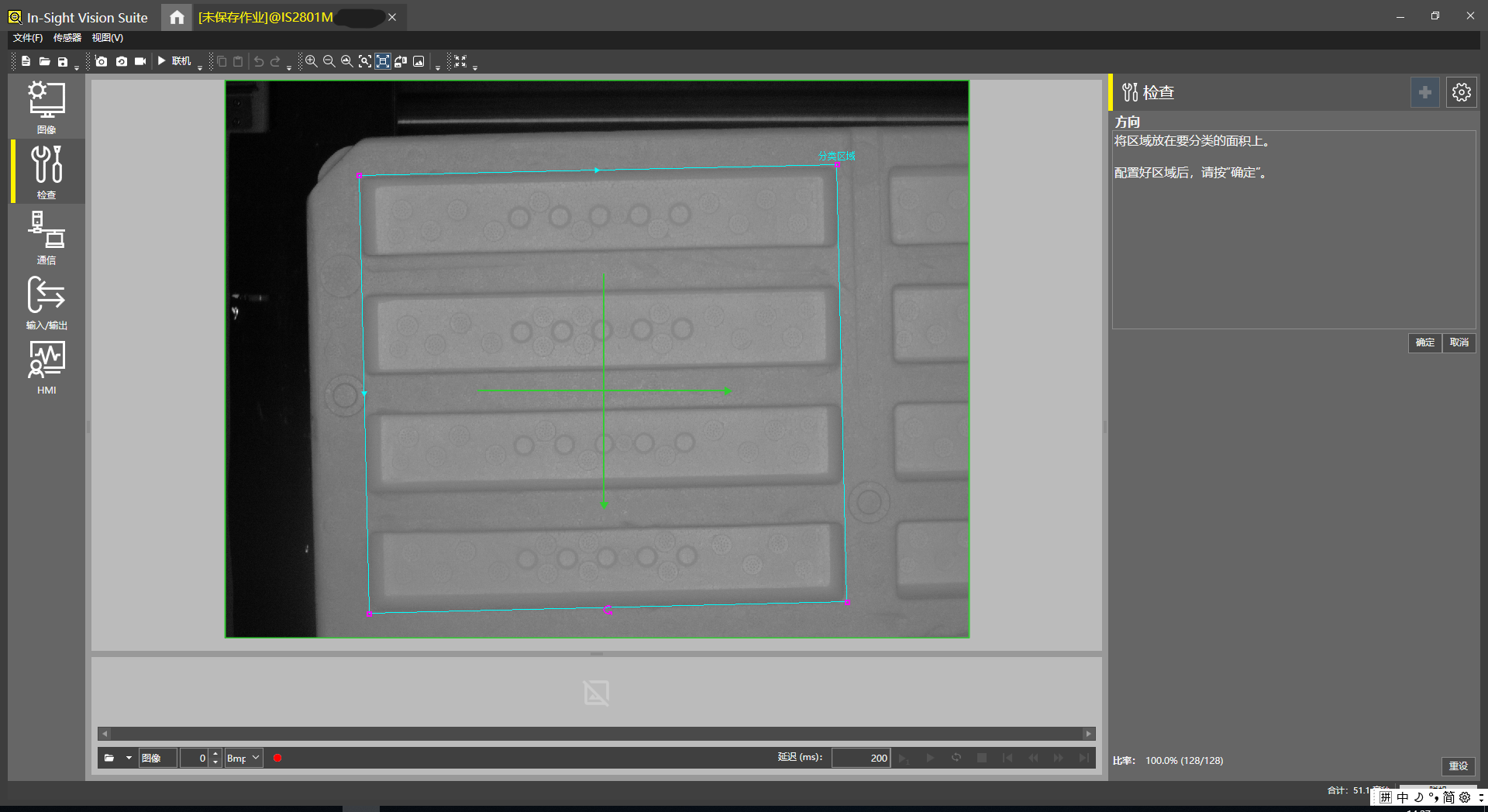
Task: Click the paste toolbar icon
Action: point(238,61)
